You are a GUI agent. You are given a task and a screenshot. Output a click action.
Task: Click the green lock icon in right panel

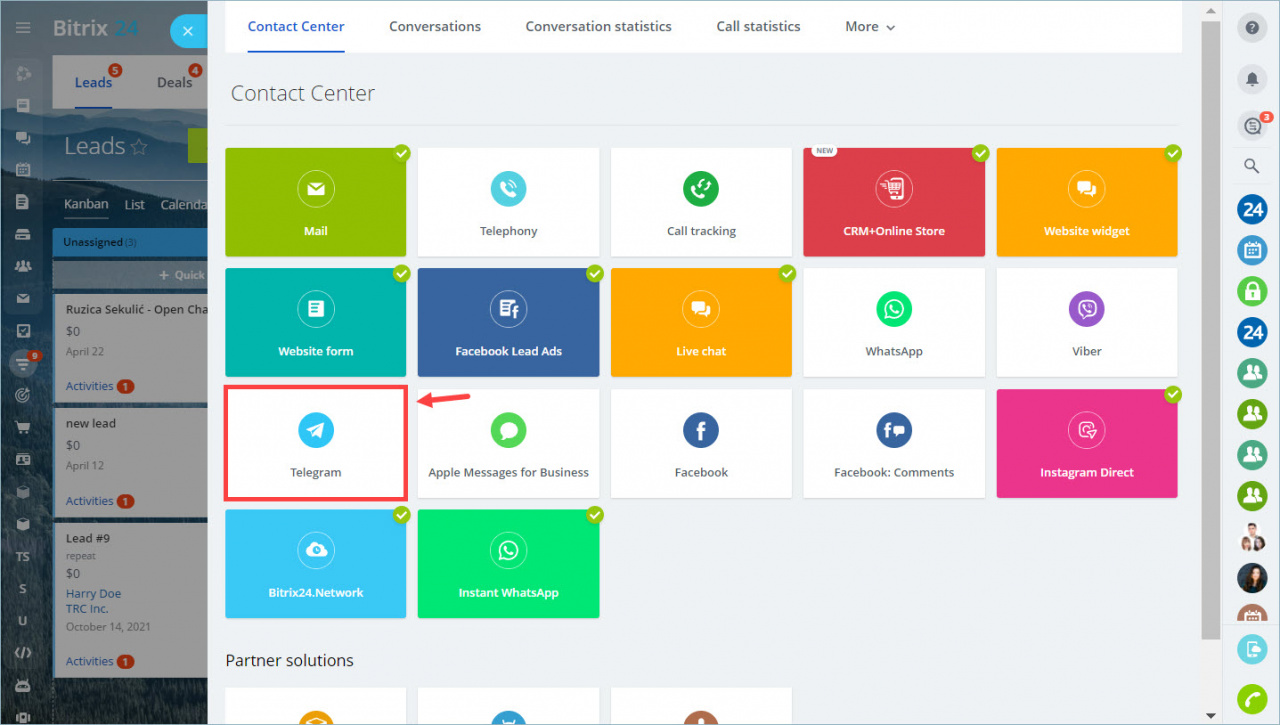(1252, 291)
